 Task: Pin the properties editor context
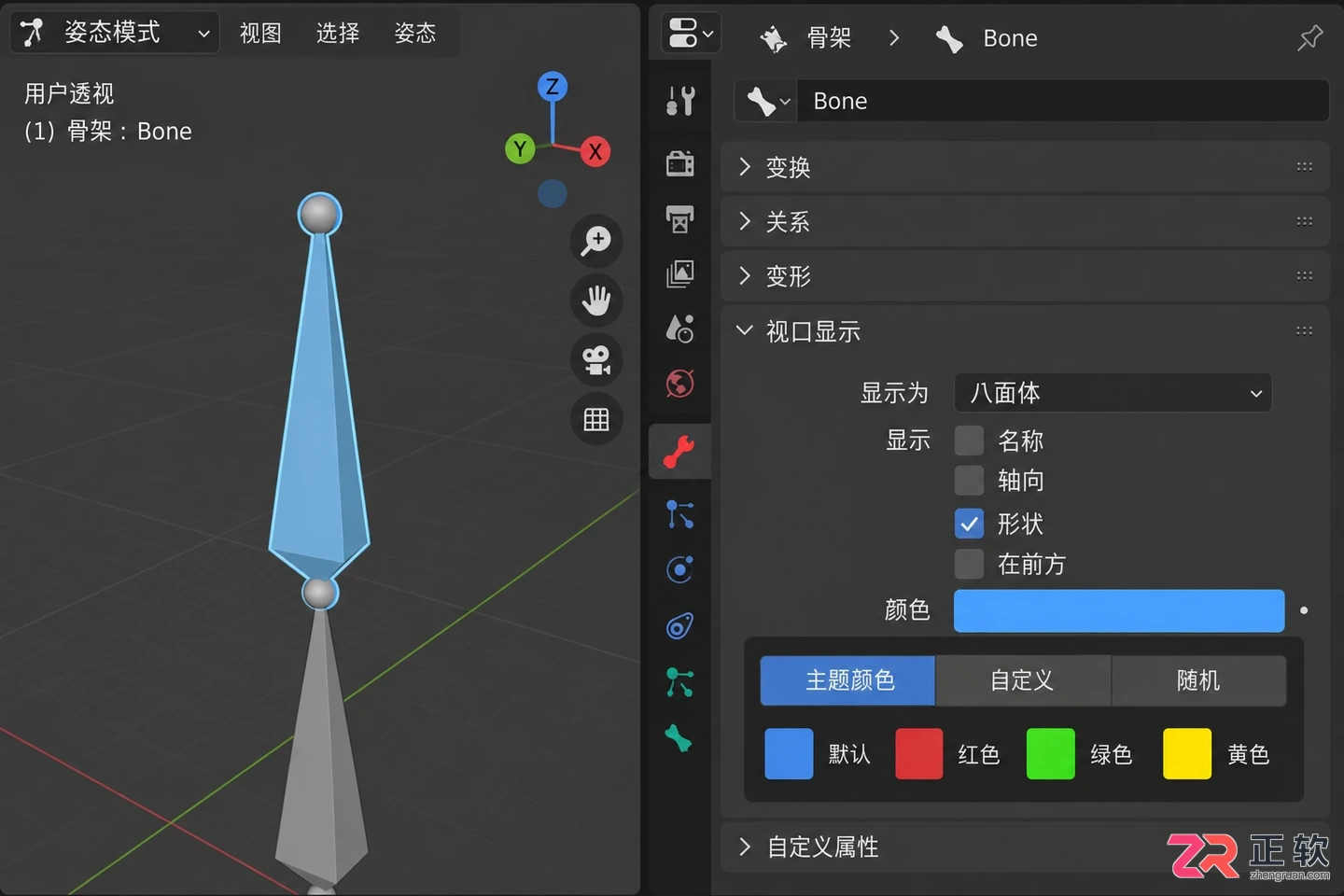point(1310,38)
